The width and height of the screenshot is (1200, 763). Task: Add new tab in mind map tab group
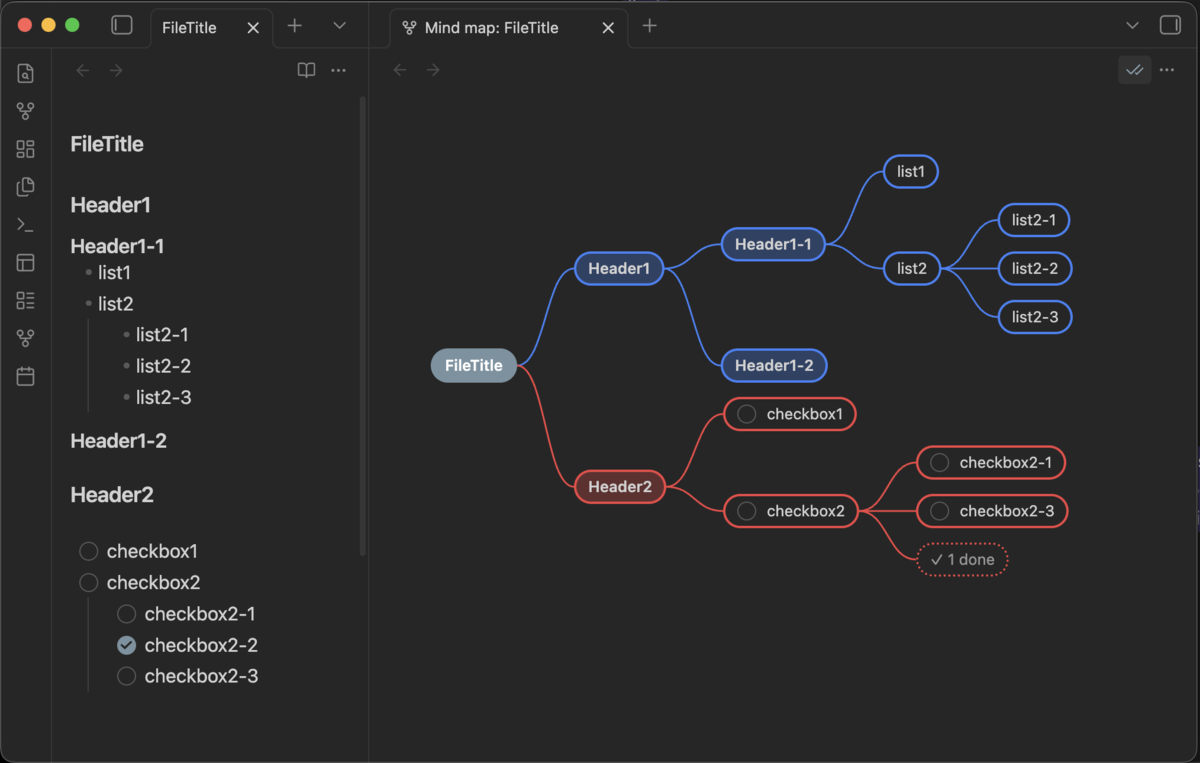[x=650, y=26]
